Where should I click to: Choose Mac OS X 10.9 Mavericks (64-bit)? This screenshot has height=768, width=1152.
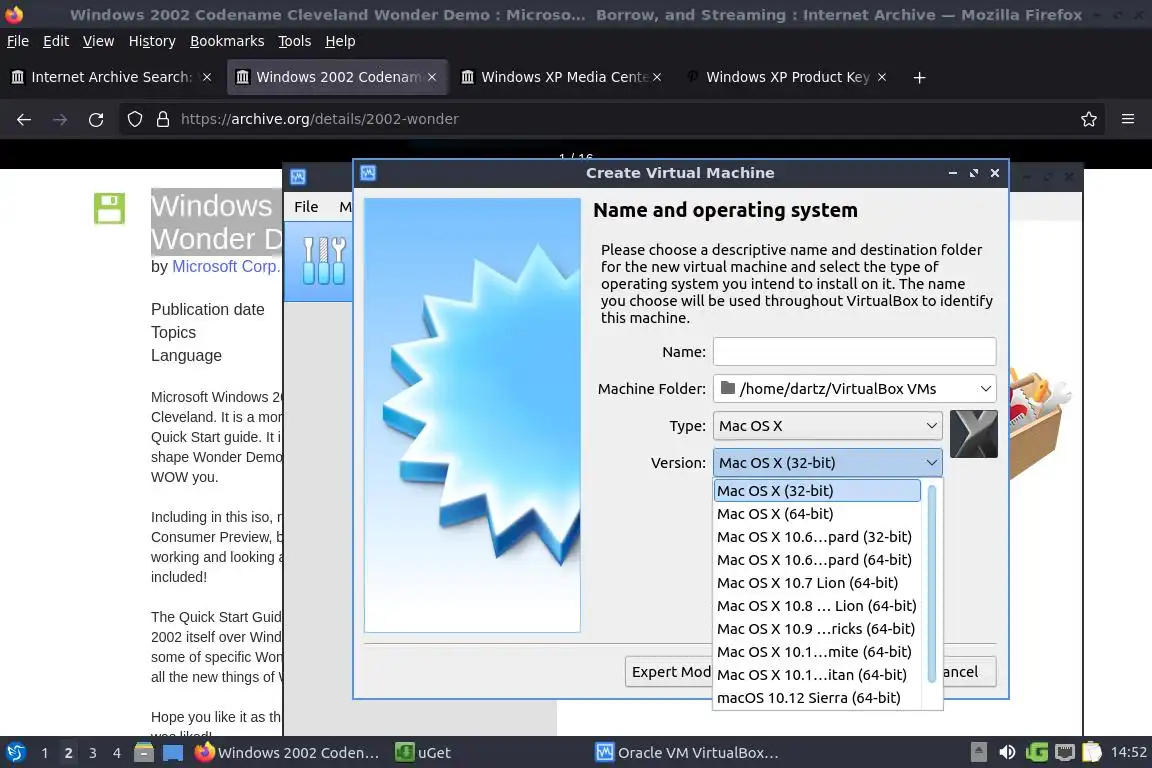point(817,628)
